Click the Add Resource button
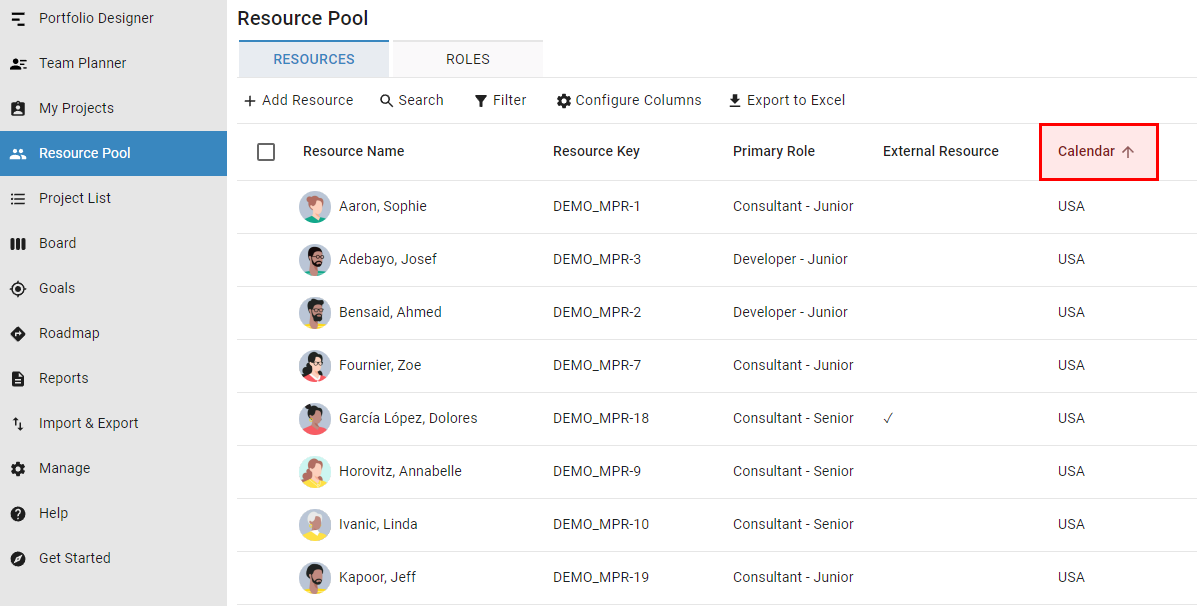 pyautogui.click(x=298, y=101)
